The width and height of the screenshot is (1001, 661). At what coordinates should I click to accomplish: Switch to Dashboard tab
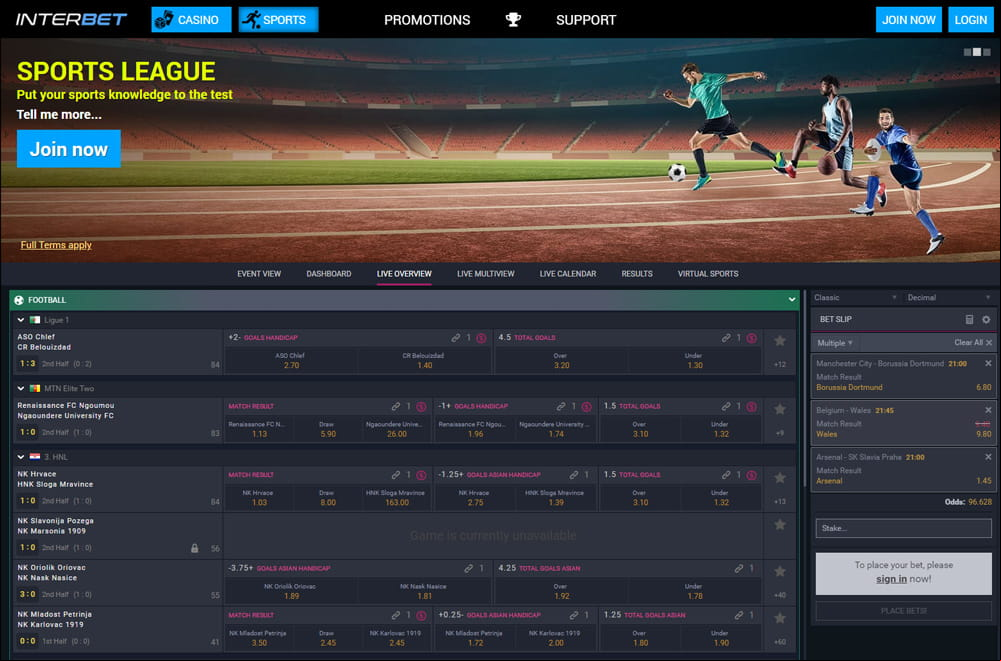tap(329, 274)
